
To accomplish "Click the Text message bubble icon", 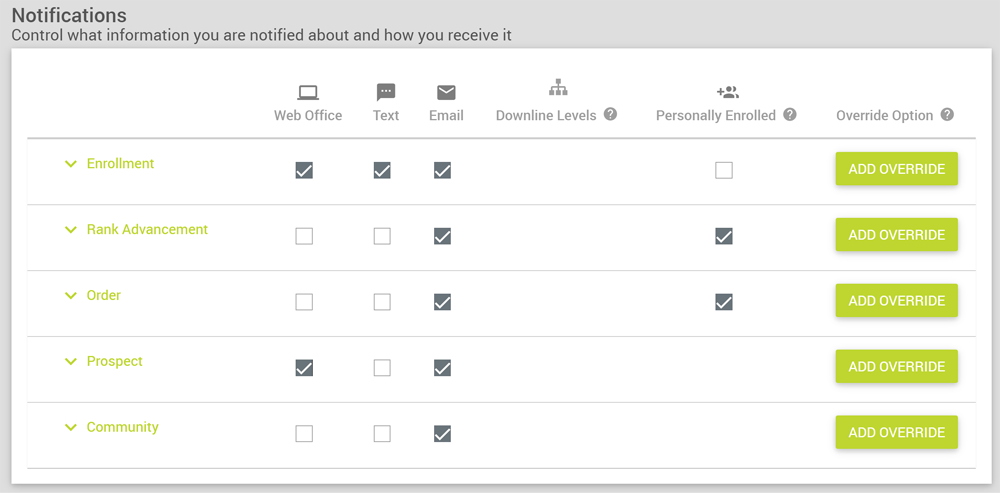I will (x=386, y=93).
